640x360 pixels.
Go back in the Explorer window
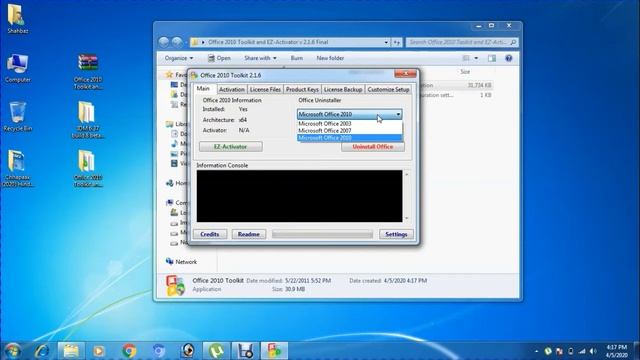(164, 42)
